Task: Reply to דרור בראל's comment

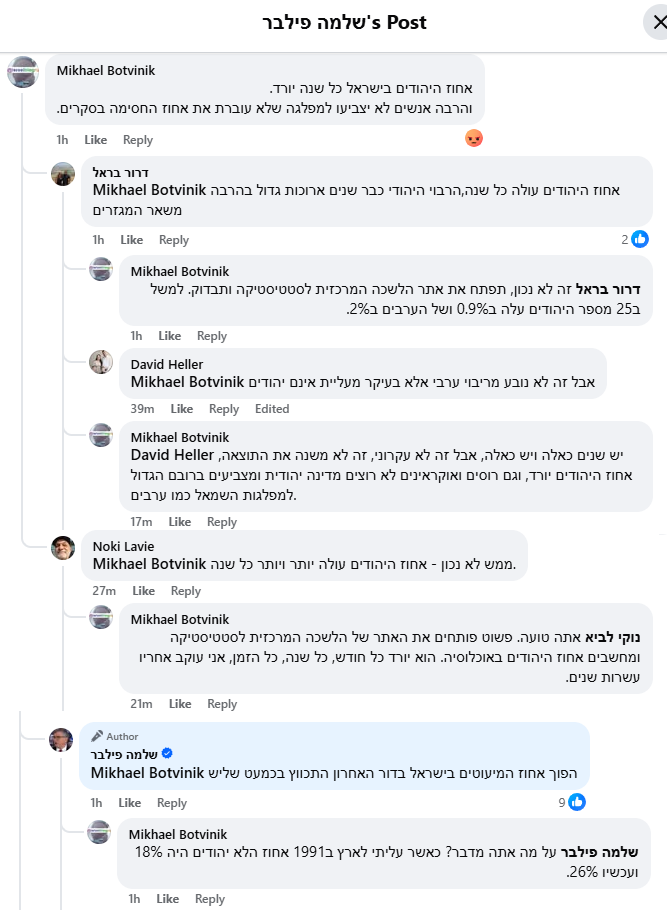Action: pyautogui.click(x=174, y=240)
